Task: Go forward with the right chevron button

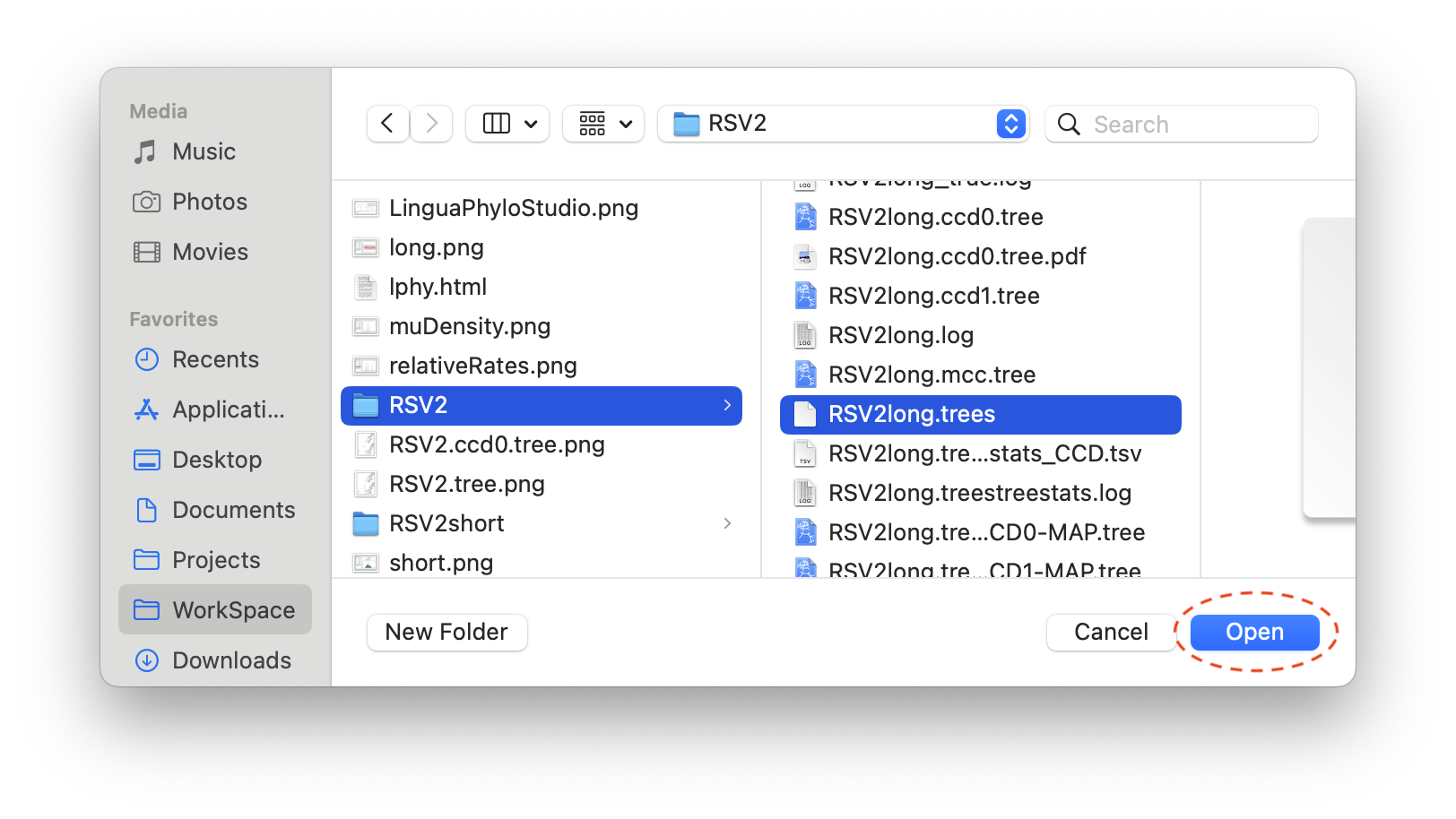Action: 431,124
